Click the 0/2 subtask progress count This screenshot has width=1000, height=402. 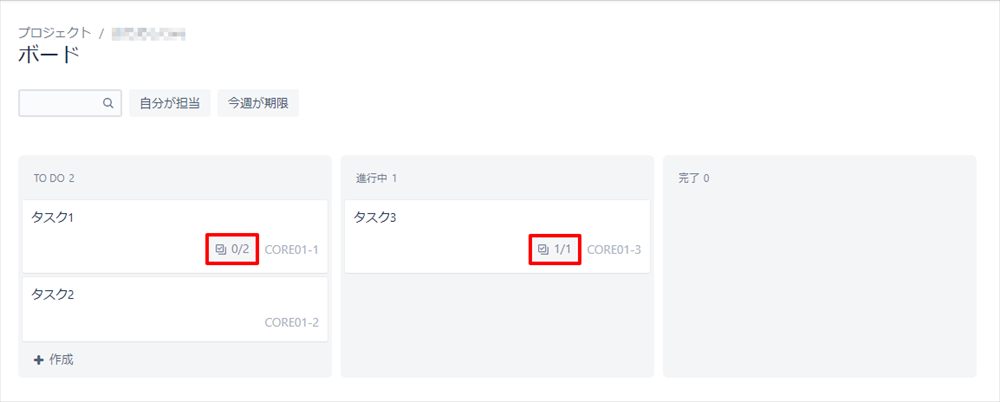coord(240,249)
